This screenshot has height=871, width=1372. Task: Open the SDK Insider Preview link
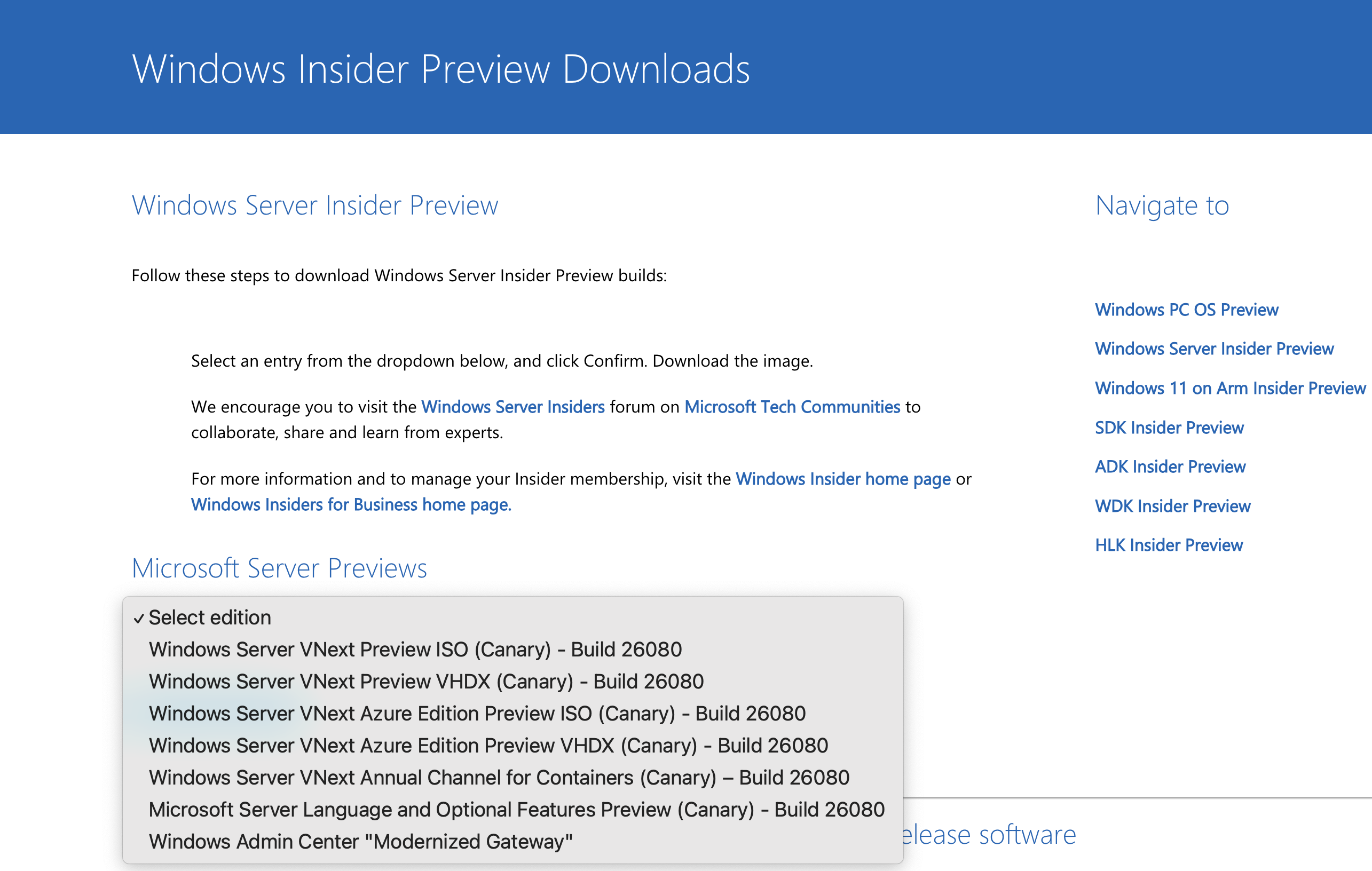(1169, 427)
